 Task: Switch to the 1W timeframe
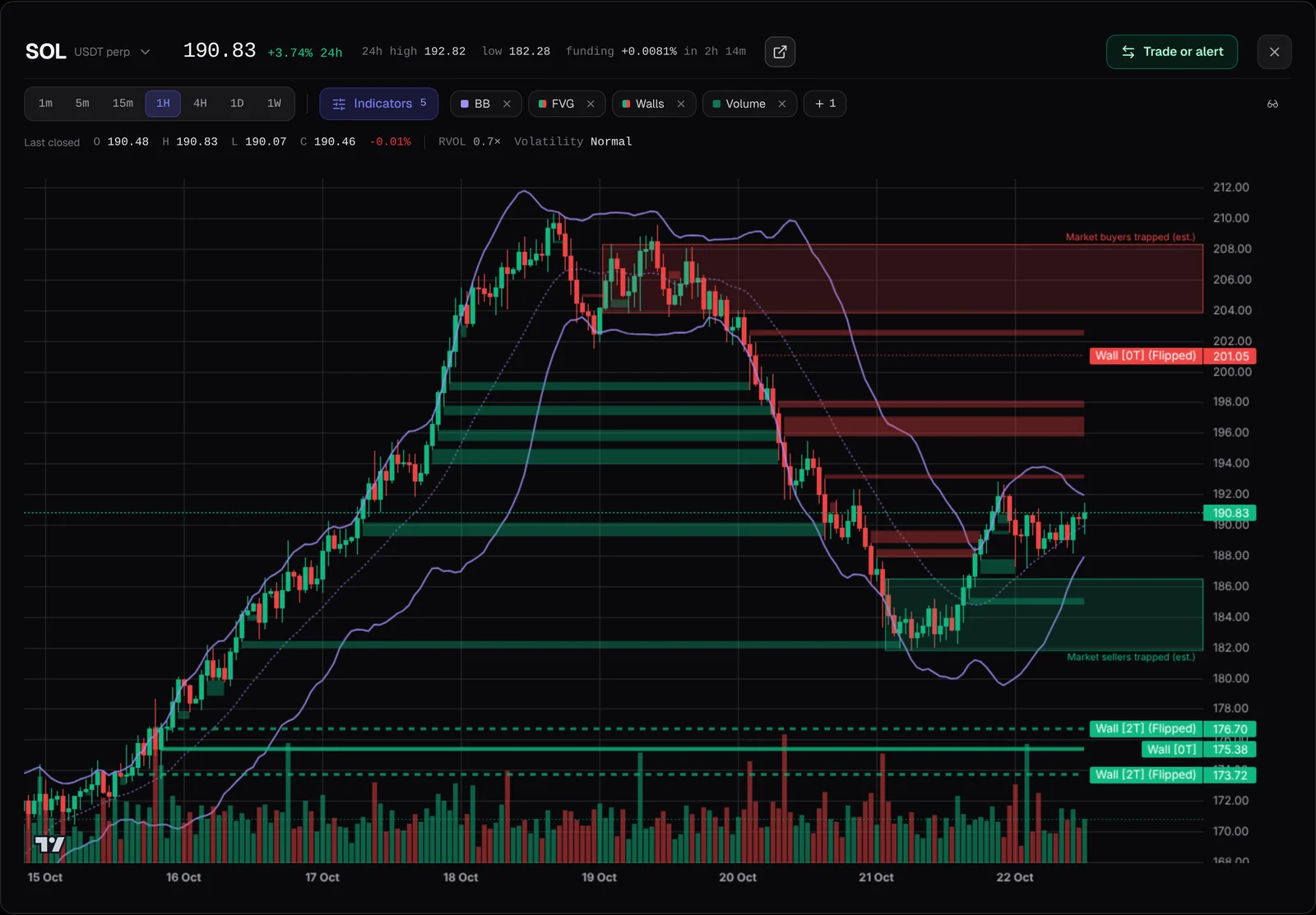tap(274, 104)
